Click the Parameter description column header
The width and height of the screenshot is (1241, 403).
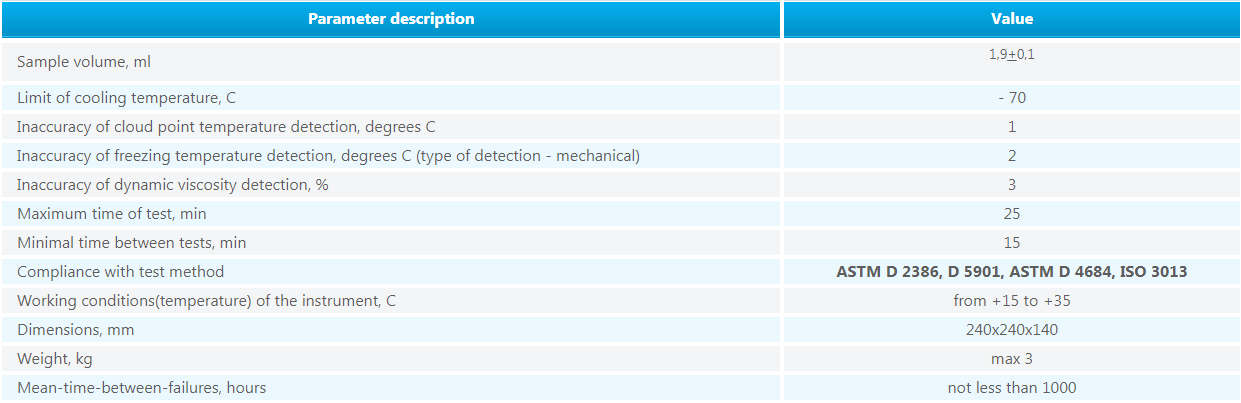[x=391, y=19]
